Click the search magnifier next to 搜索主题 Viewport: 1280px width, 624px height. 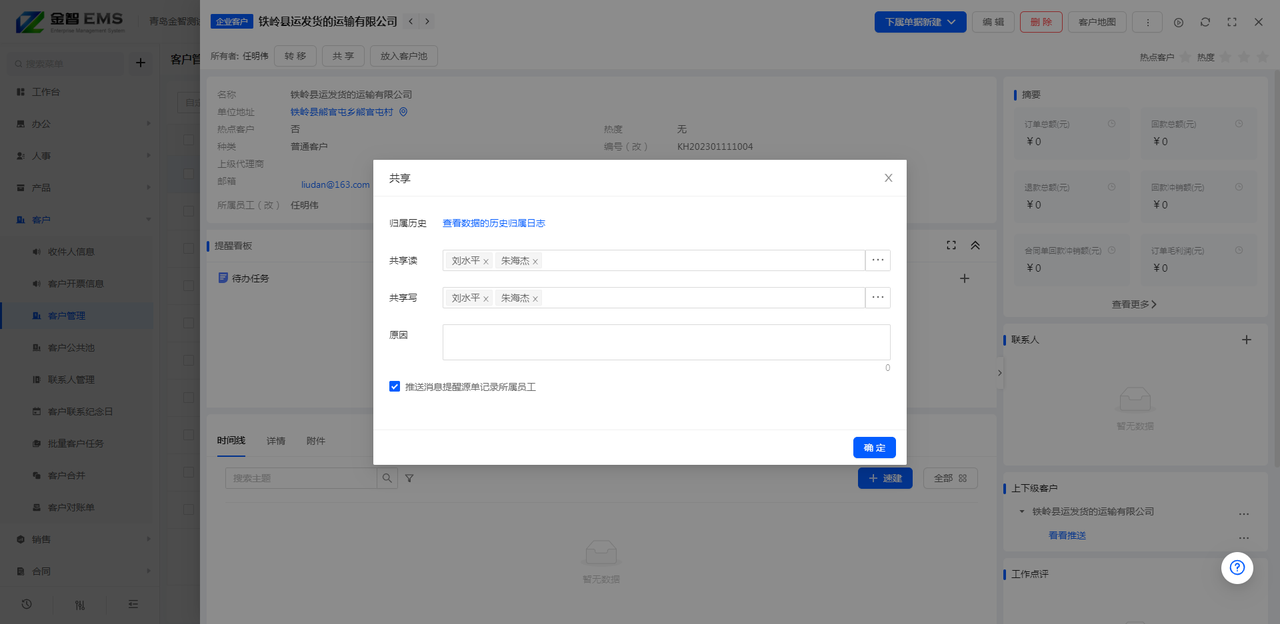pos(386,478)
